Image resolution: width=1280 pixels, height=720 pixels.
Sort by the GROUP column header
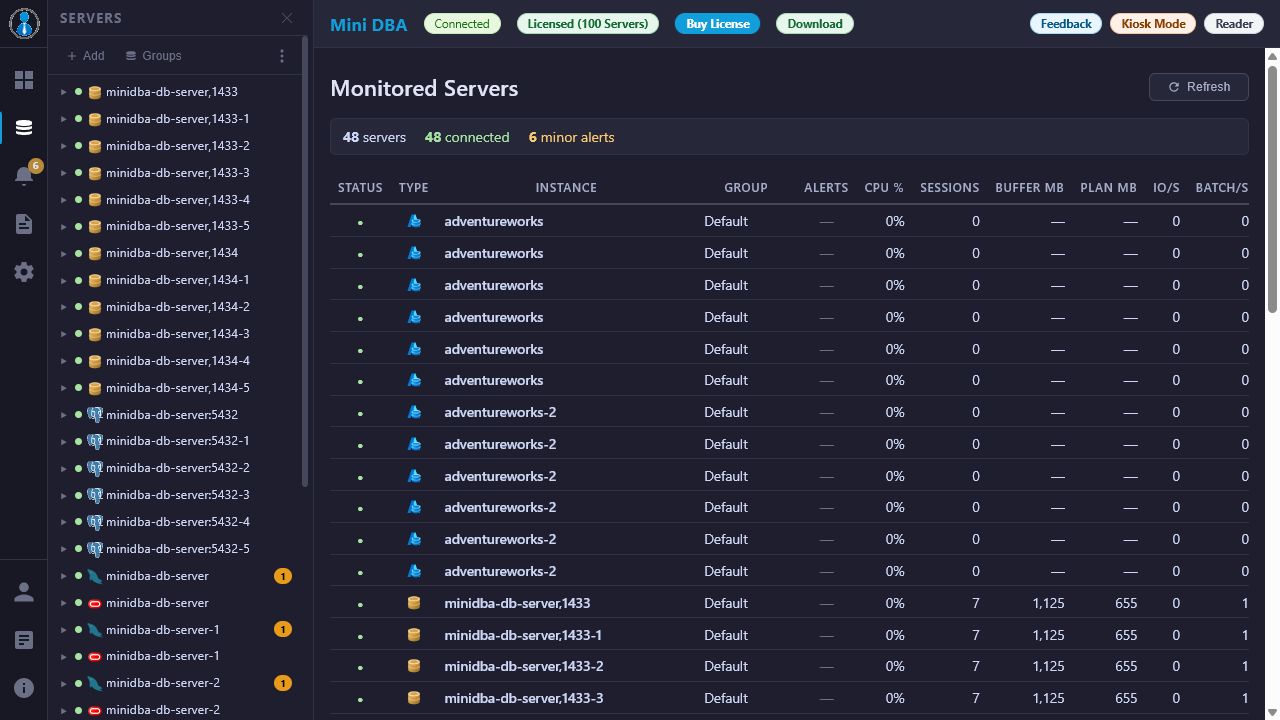click(746, 188)
